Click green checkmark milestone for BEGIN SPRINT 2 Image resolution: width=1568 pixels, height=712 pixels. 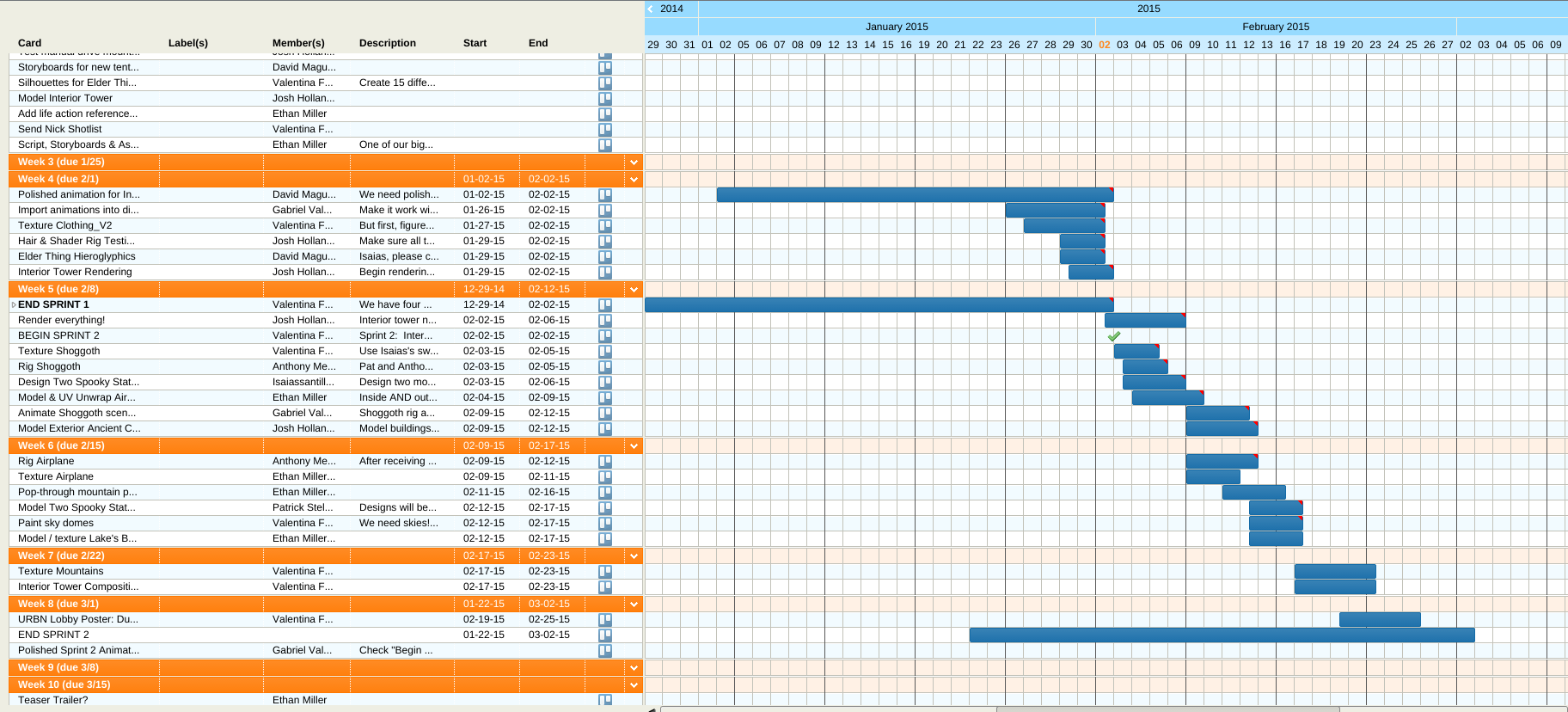point(1114,336)
